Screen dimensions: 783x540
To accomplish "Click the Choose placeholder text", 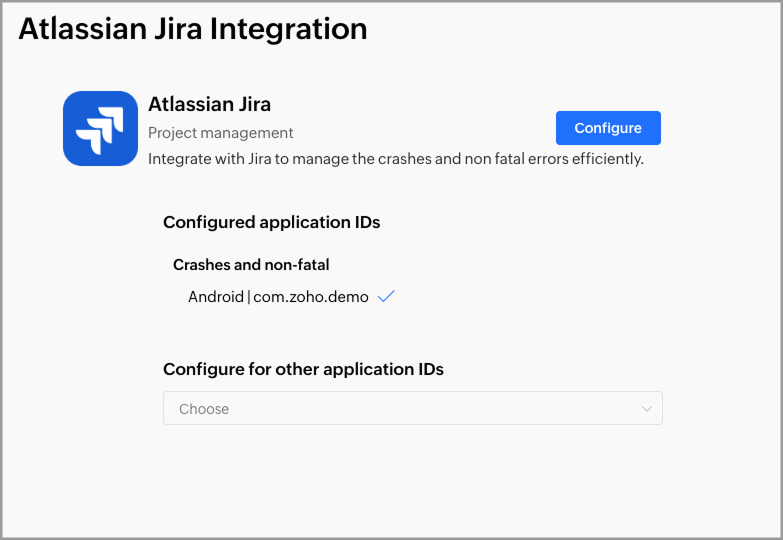I will pyautogui.click(x=204, y=409).
